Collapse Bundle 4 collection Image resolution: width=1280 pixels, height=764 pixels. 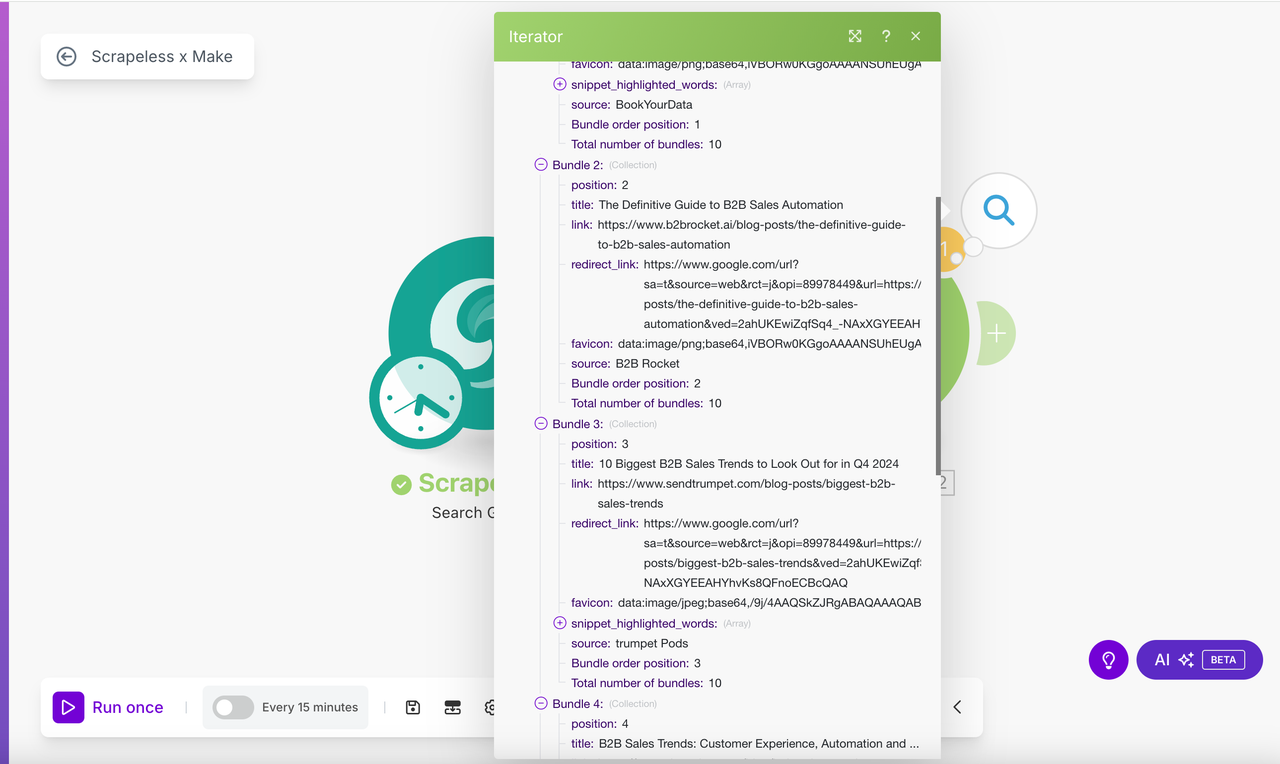tap(541, 704)
